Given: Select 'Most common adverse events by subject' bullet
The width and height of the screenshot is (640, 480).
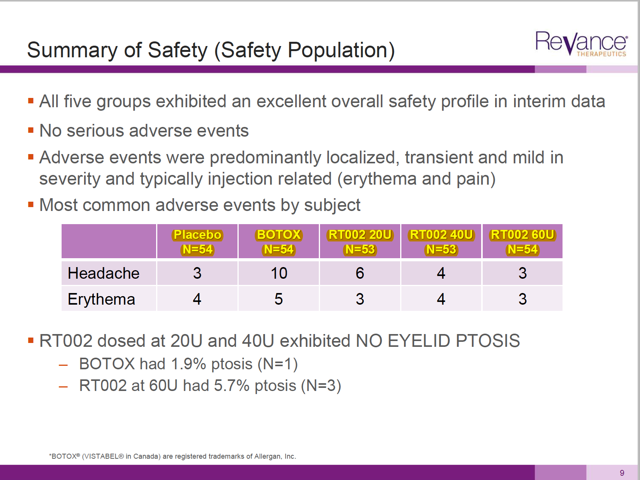Looking at the screenshot, I should tap(200, 205).
